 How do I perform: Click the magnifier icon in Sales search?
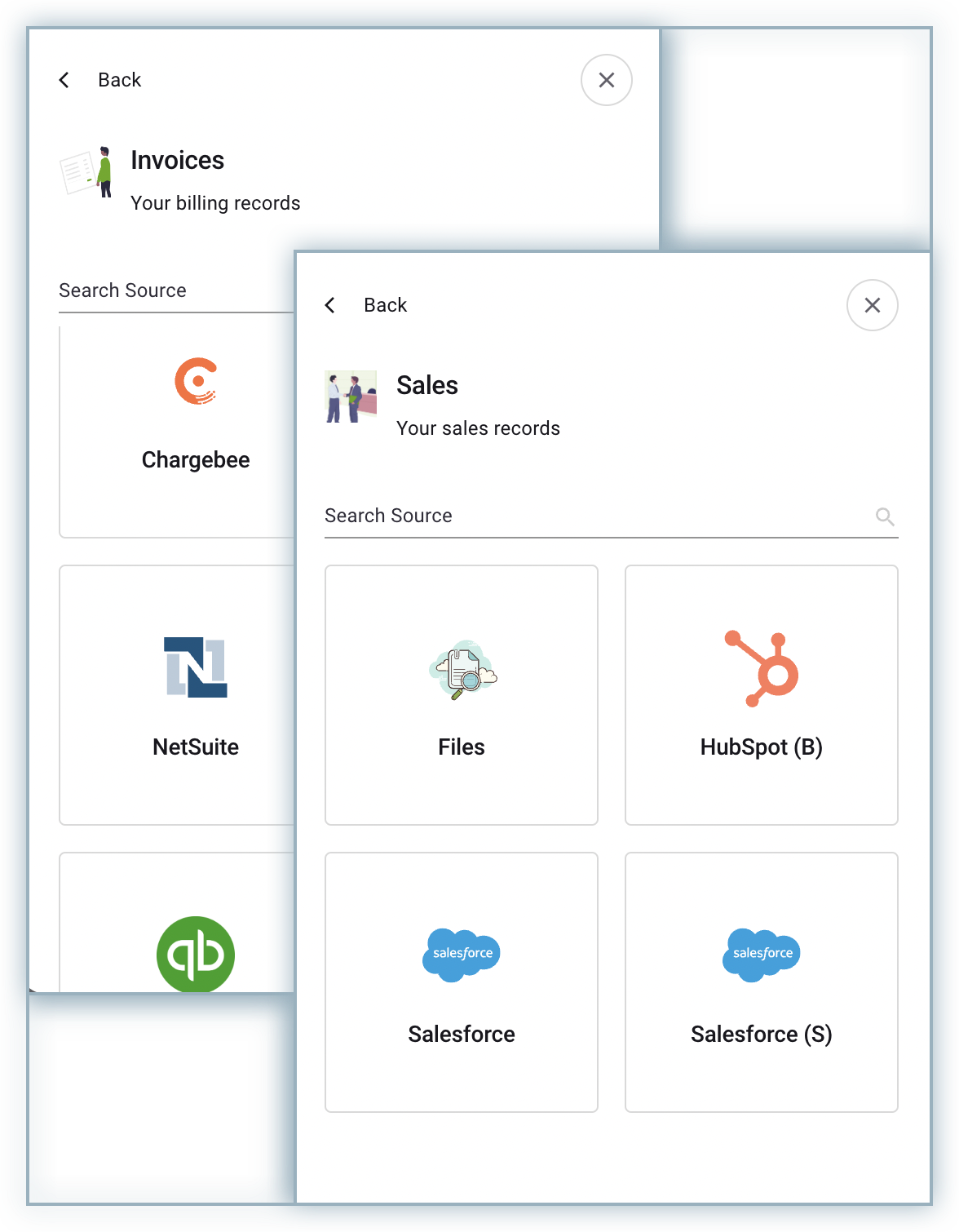885,516
